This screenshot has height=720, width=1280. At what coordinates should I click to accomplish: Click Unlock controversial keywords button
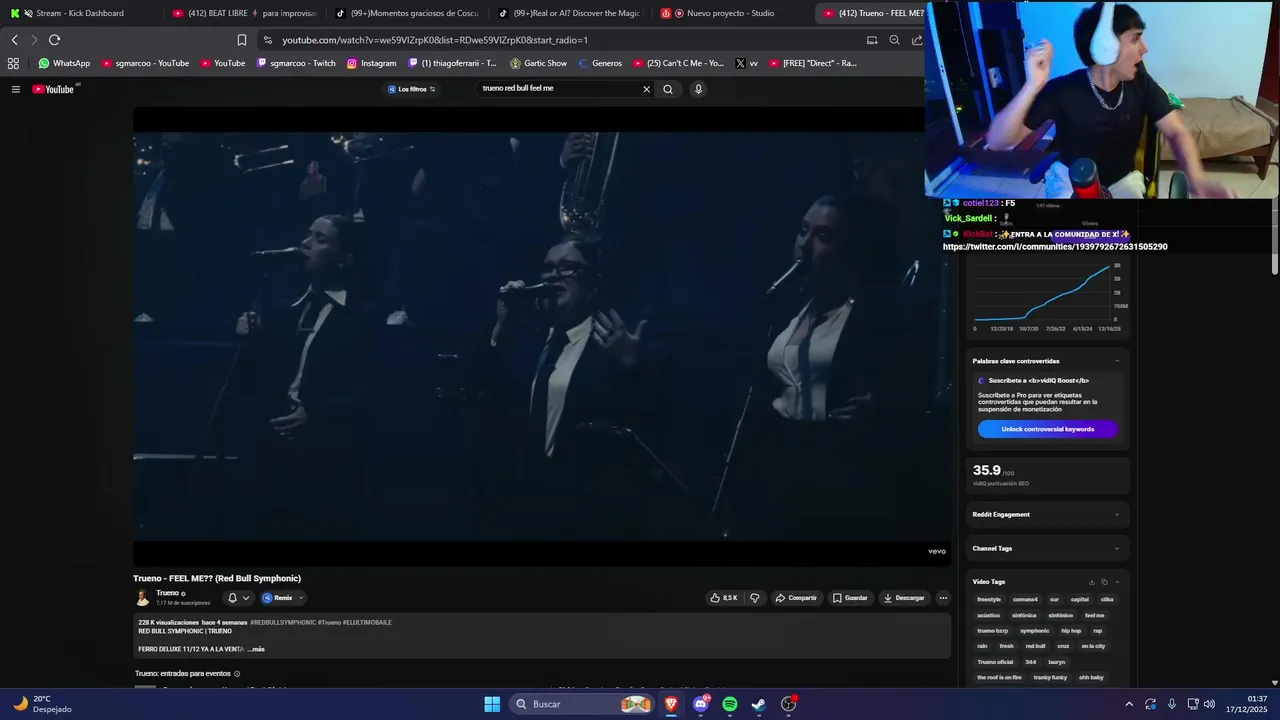click(1047, 429)
